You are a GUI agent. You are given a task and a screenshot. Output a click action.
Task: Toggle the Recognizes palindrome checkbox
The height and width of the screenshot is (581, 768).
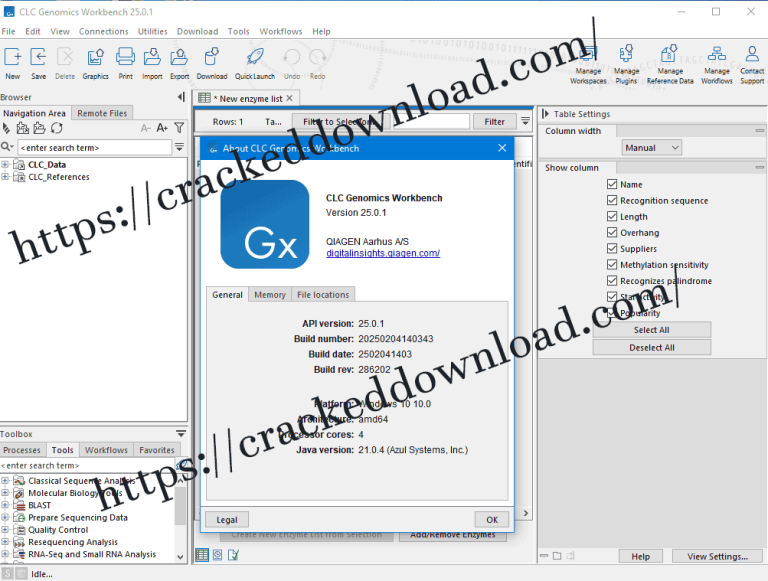pyautogui.click(x=612, y=281)
